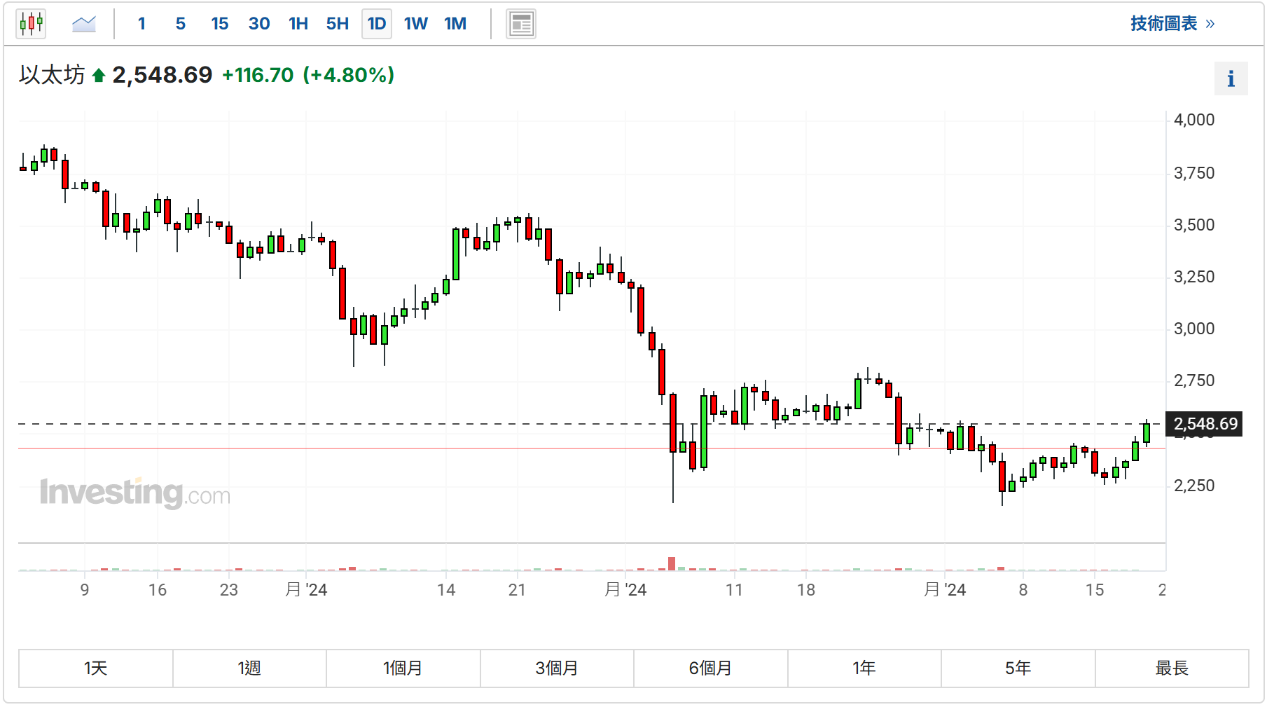Select the candlestick chart type icon
The width and height of the screenshot is (1267, 707).
(x=31, y=23)
